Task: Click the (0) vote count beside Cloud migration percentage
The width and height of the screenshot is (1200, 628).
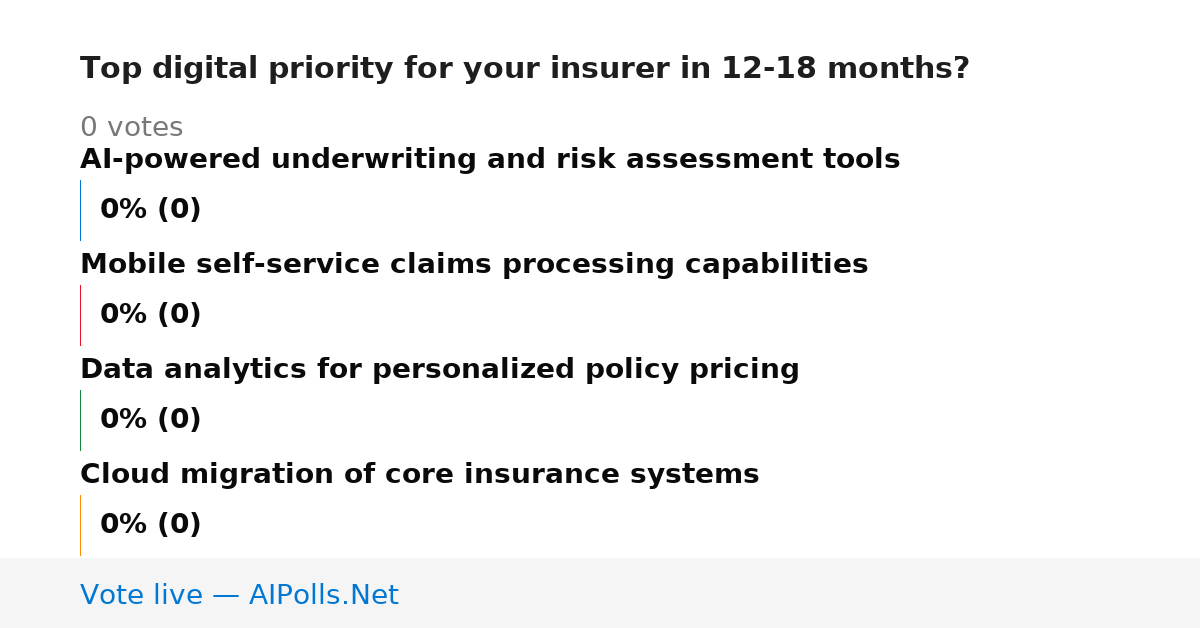Action: coord(179,525)
